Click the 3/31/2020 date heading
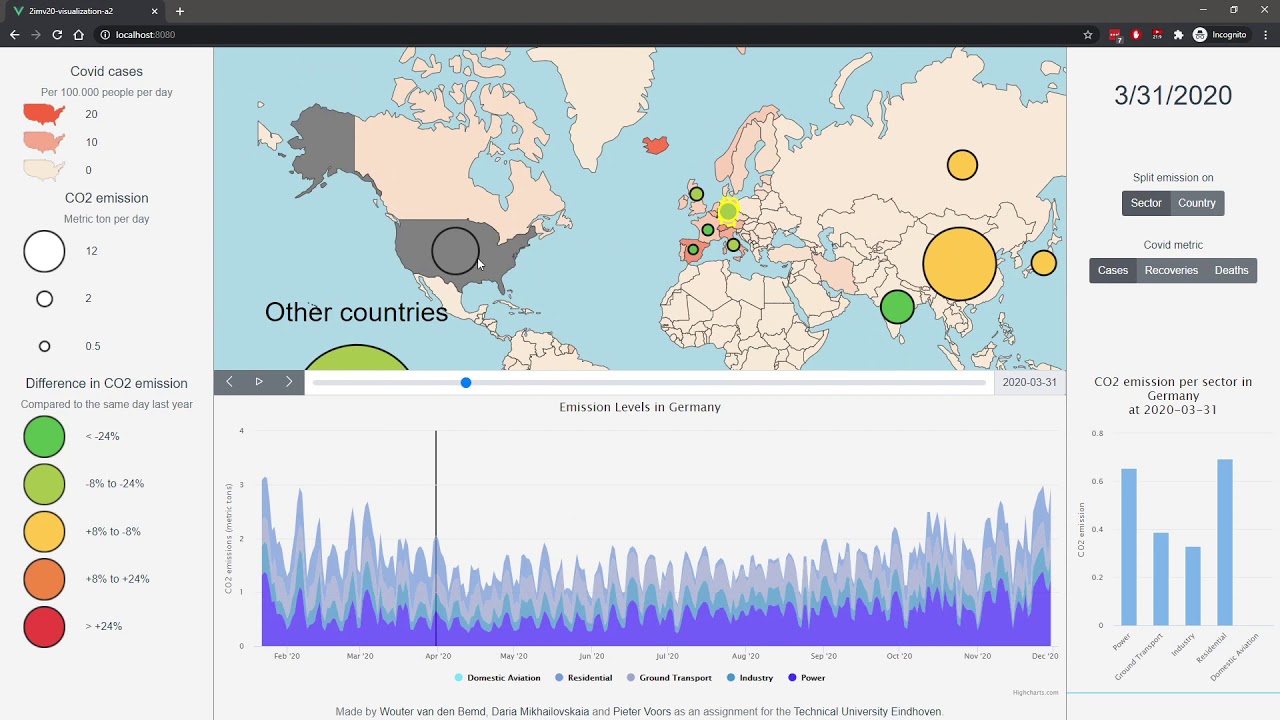Image resolution: width=1280 pixels, height=720 pixels. (1173, 96)
